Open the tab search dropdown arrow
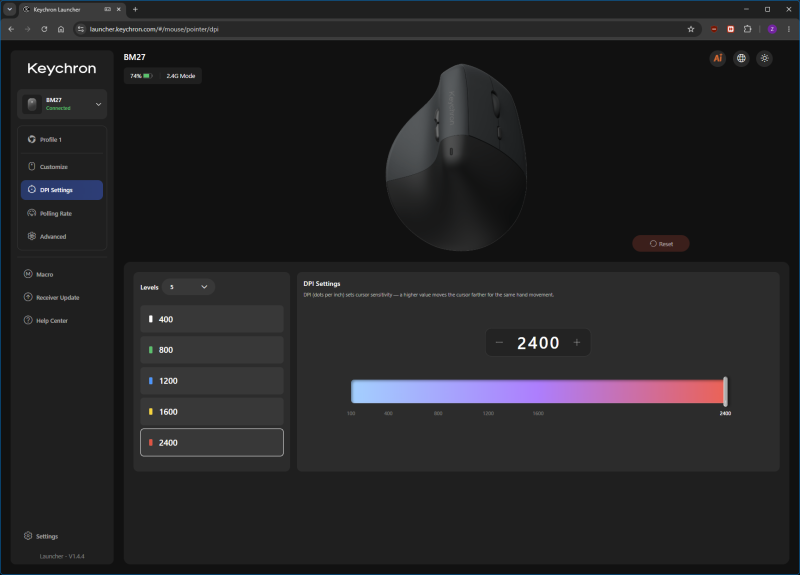 point(9,9)
